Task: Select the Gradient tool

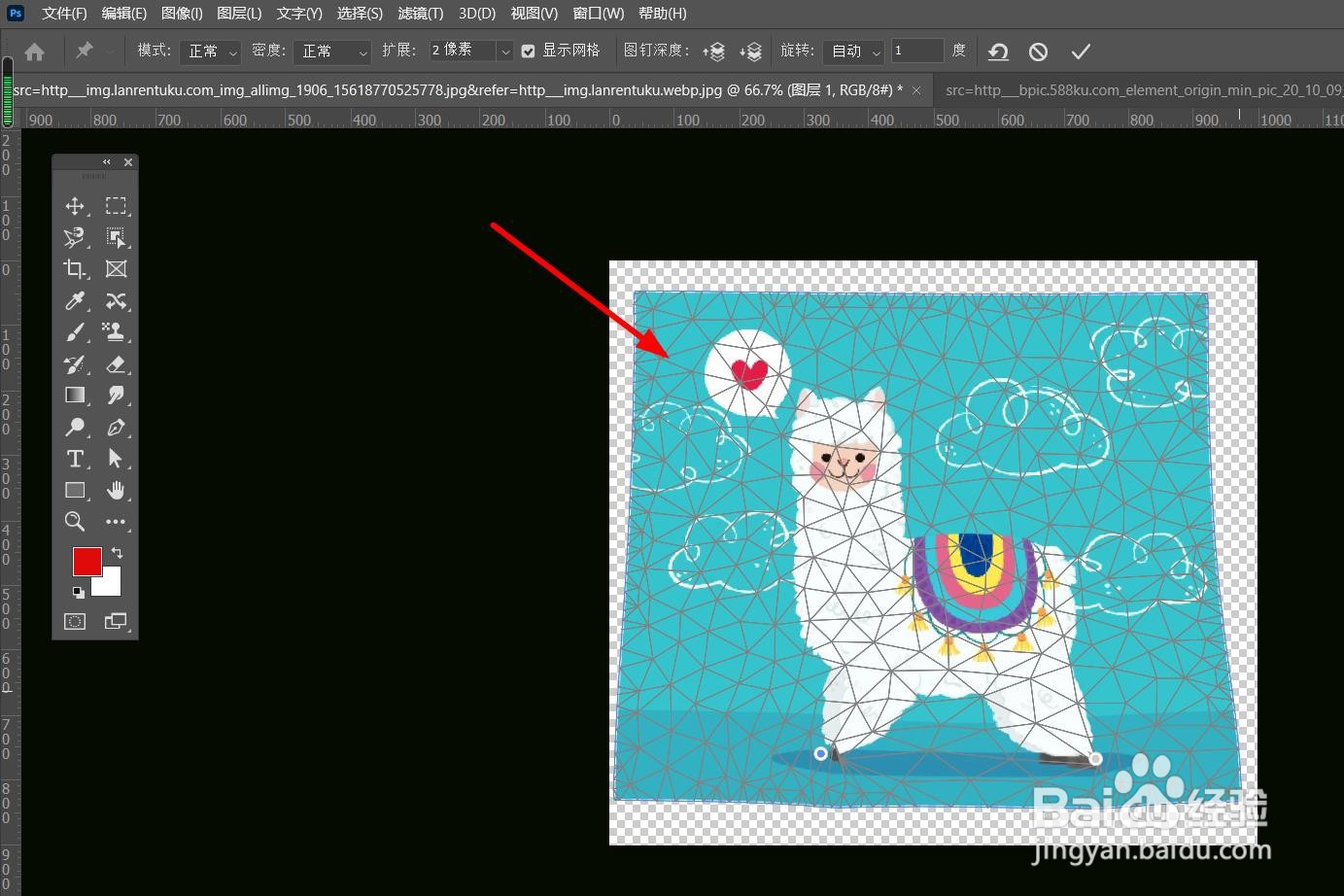Action: coord(75,396)
